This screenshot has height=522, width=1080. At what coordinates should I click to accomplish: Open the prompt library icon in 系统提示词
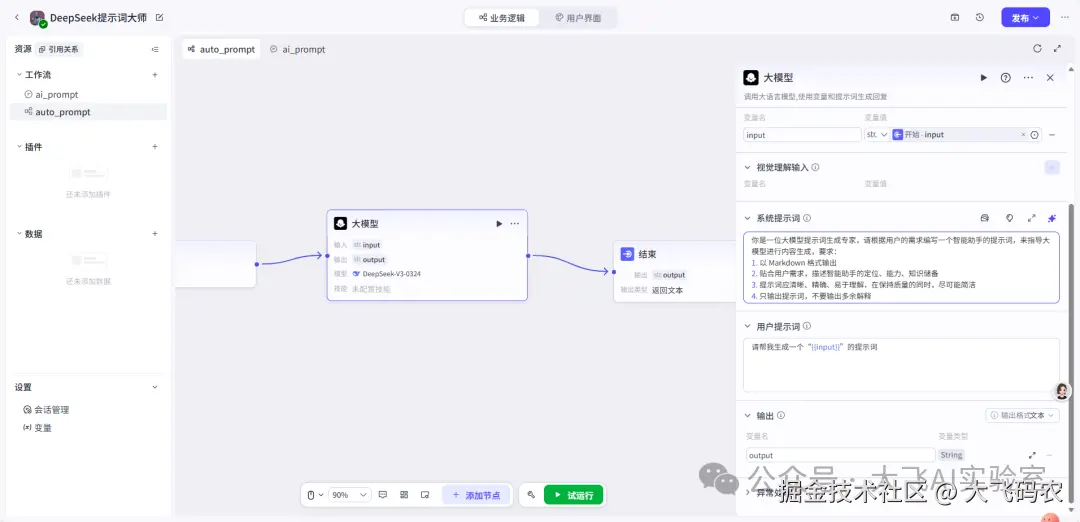(984, 218)
